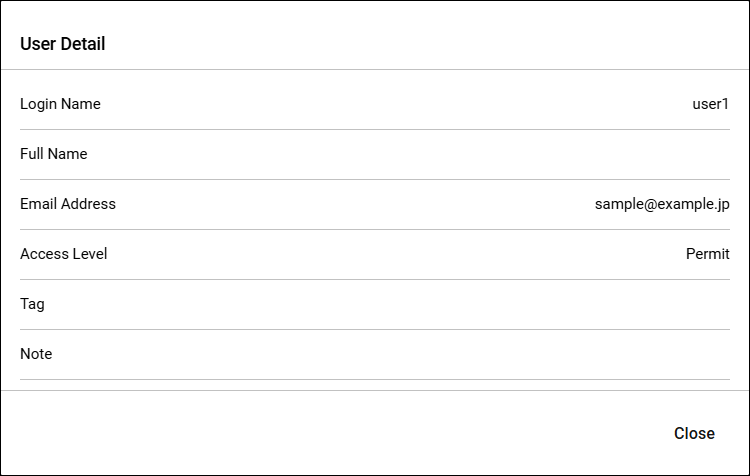Click the Close button
The width and height of the screenshot is (750, 476).
pyautogui.click(x=694, y=433)
